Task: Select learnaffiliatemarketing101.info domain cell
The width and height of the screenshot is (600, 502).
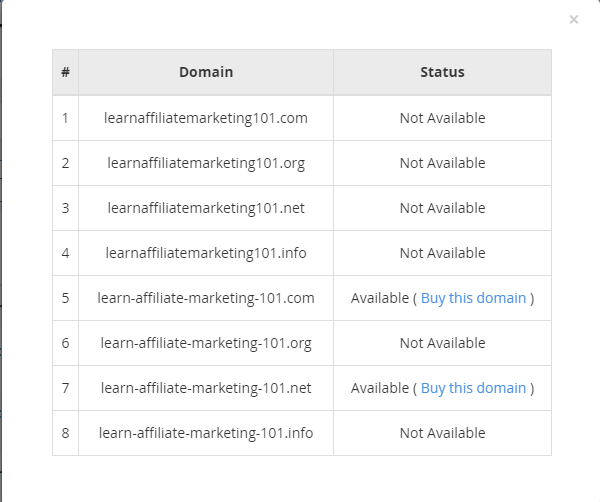Action: click(x=206, y=253)
